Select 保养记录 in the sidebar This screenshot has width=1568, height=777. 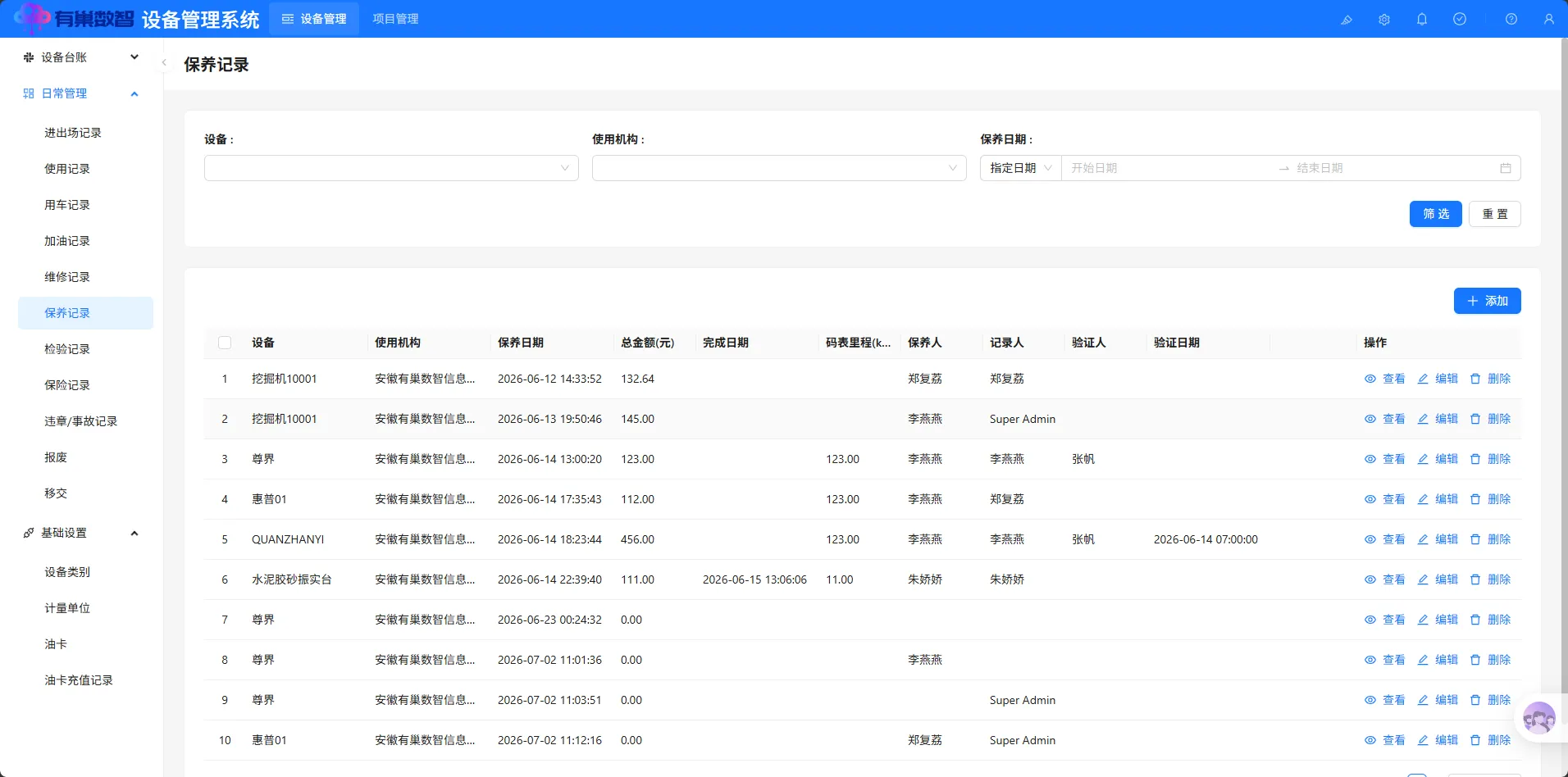[85, 313]
